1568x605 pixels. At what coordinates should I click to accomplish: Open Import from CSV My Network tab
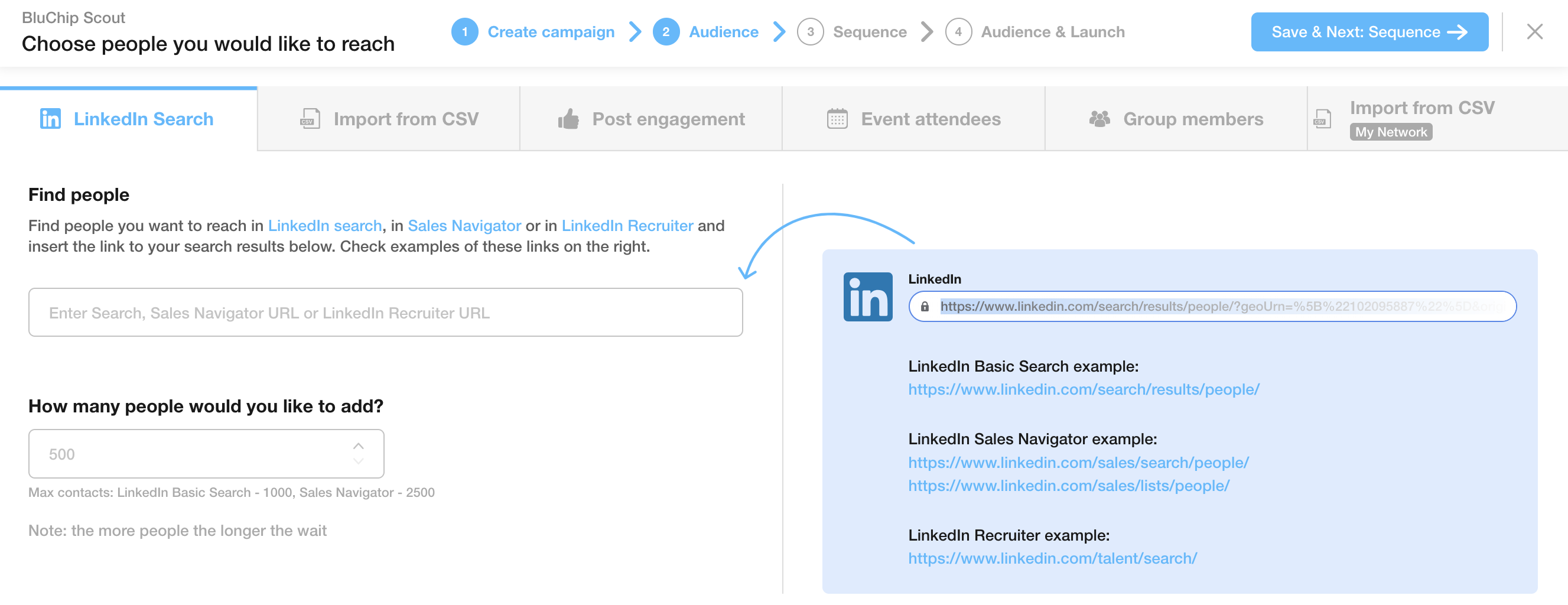(x=1438, y=119)
